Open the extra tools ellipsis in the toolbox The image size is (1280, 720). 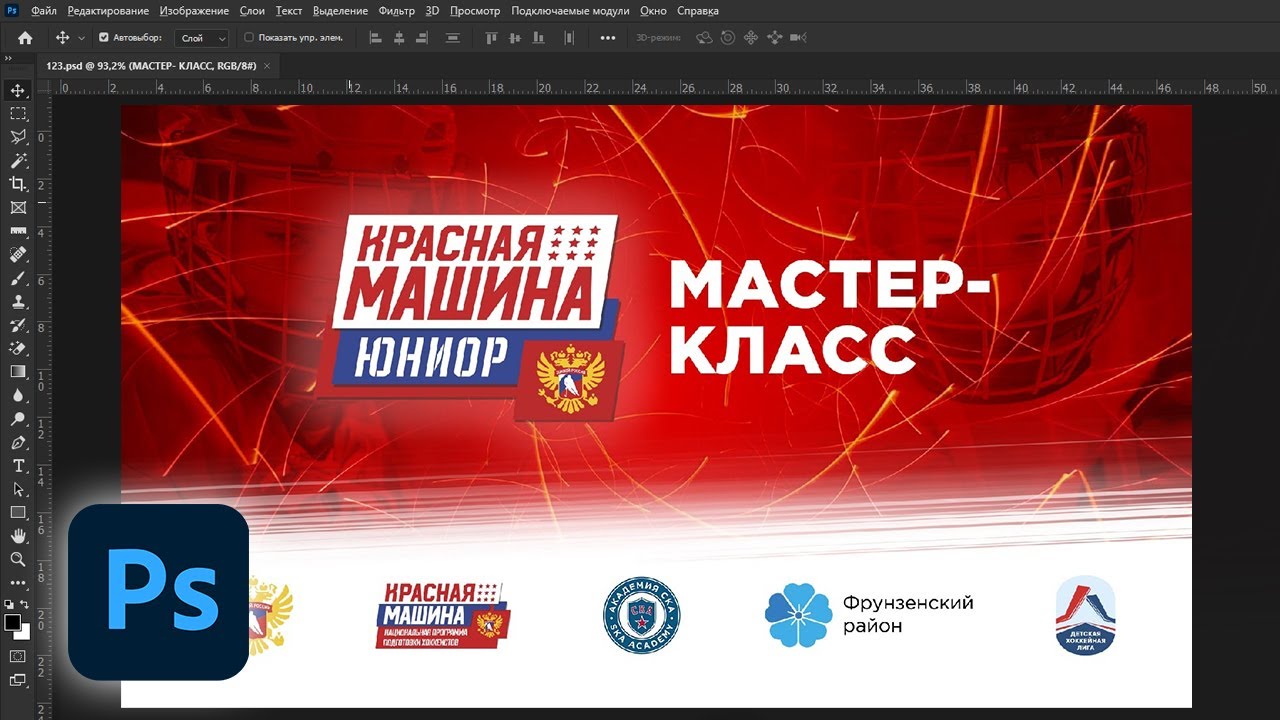(18, 583)
